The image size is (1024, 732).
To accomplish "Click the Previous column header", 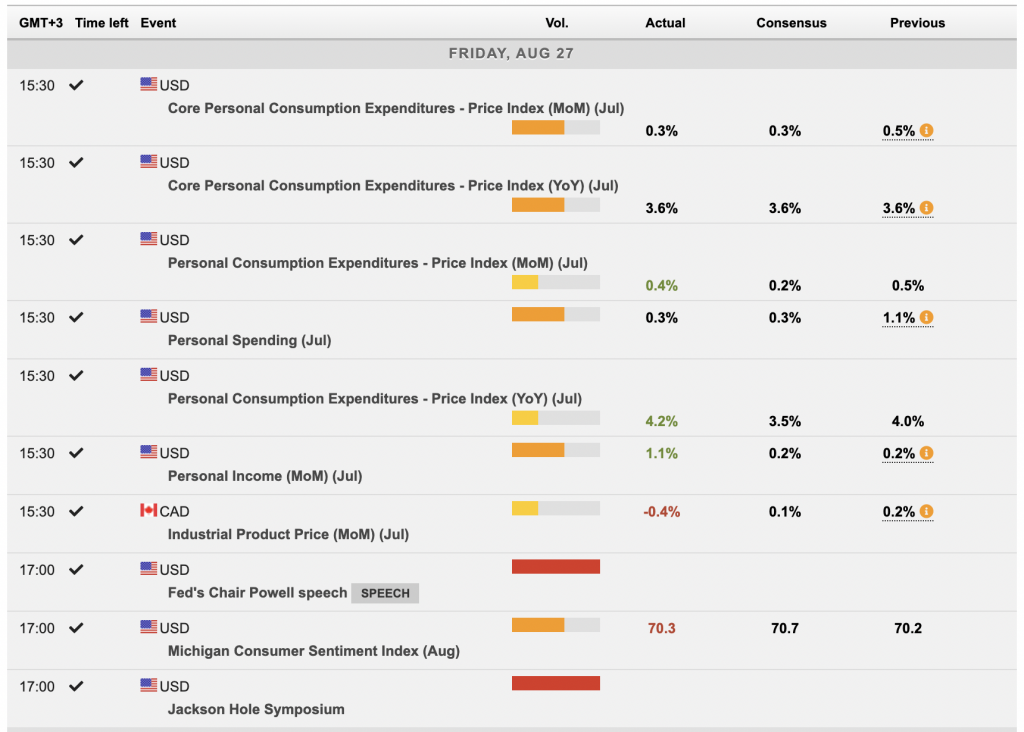I will tap(918, 23).
